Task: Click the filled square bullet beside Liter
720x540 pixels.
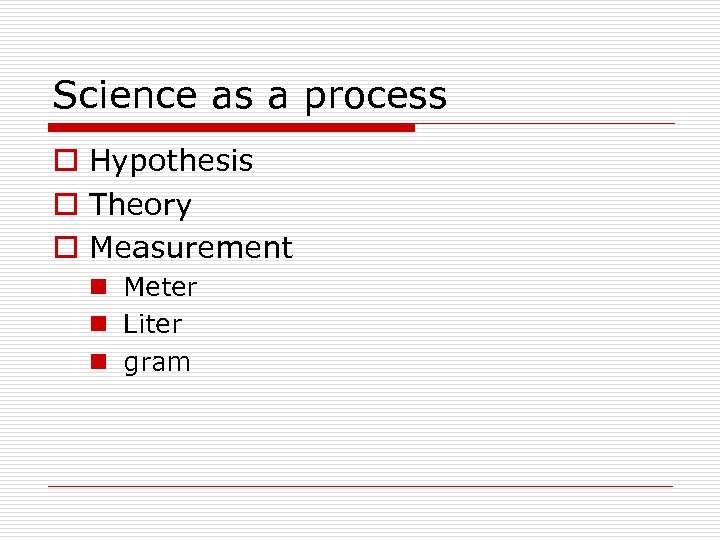Action: coord(97,324)
